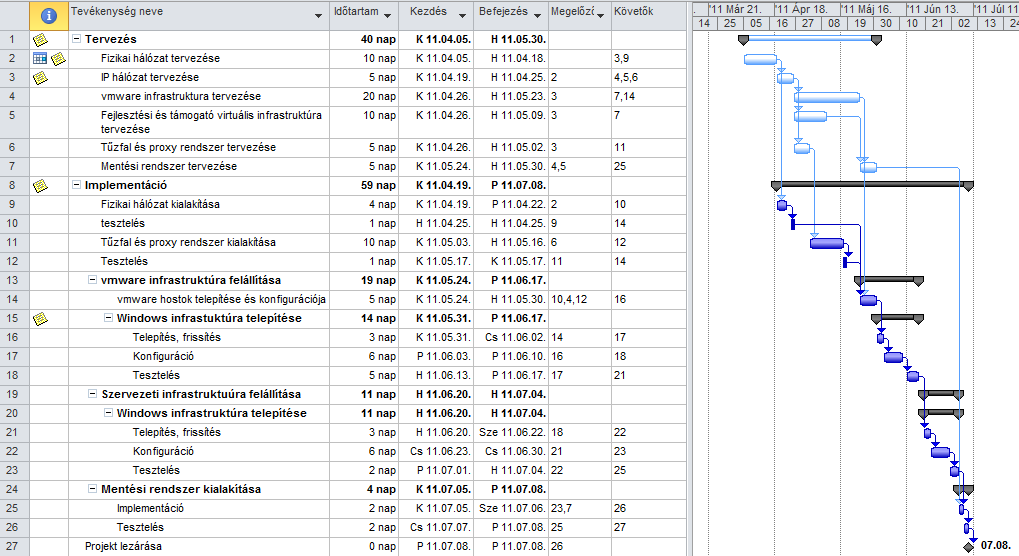Viewport: 1019px width, 556px height.
Task: Select row header number 27
Action: tap(12, 546)
